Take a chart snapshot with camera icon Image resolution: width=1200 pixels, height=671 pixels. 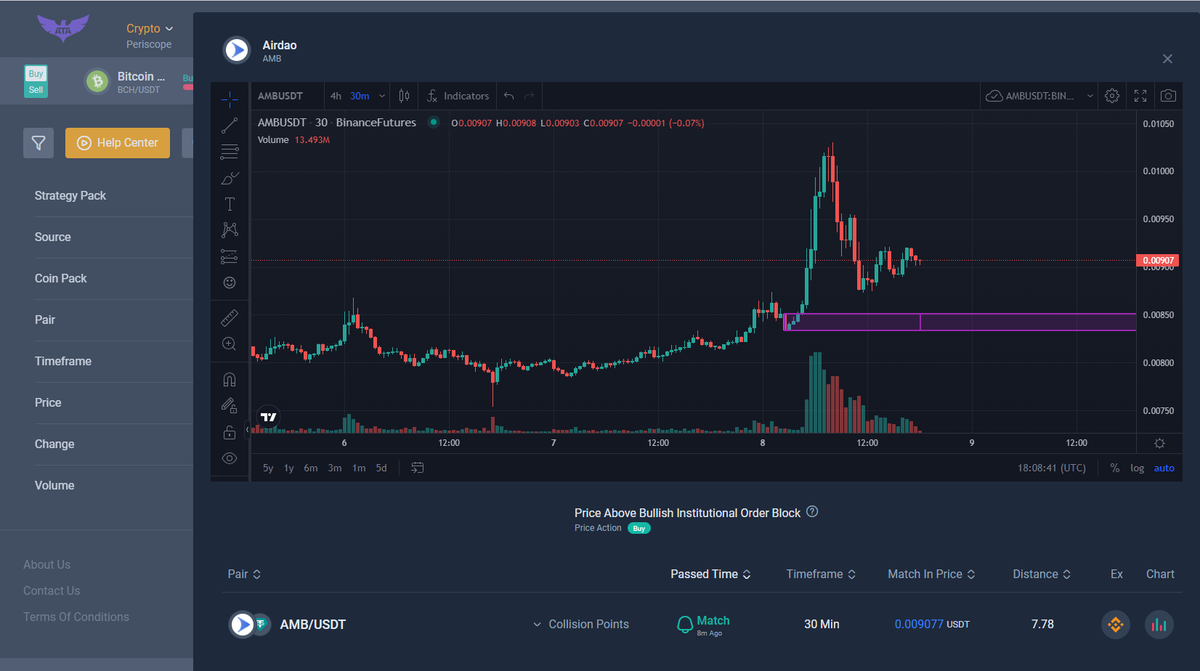pyautogui.click(x=1167, y=96)
